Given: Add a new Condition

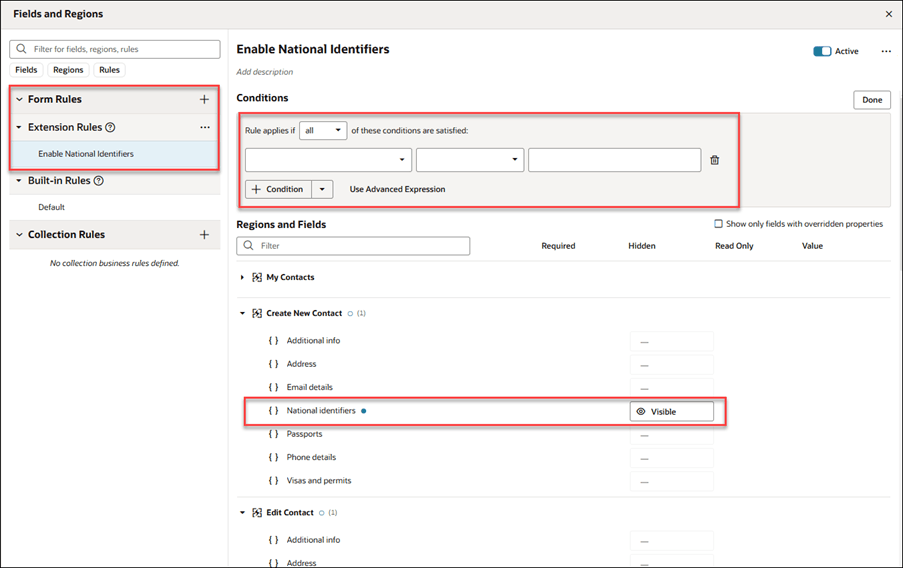Looking at the screenshot, I should [279, 189].
